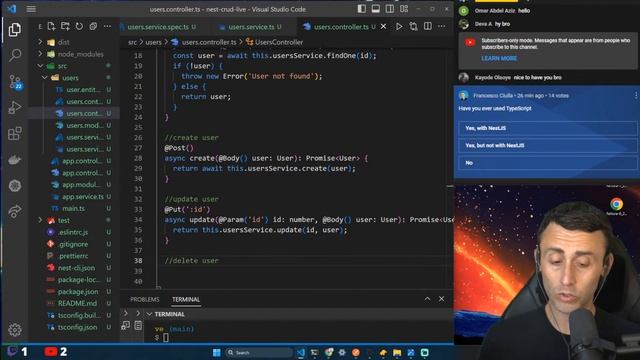
Task: Click users folder in the breadcrumb
Action: (x=153, y=42)
